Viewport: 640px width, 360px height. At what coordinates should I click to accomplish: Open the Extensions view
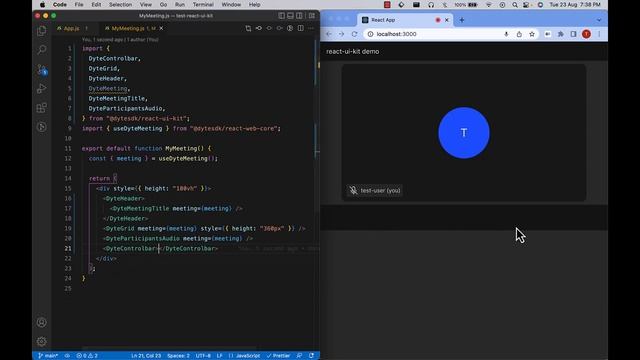[42, 108]
